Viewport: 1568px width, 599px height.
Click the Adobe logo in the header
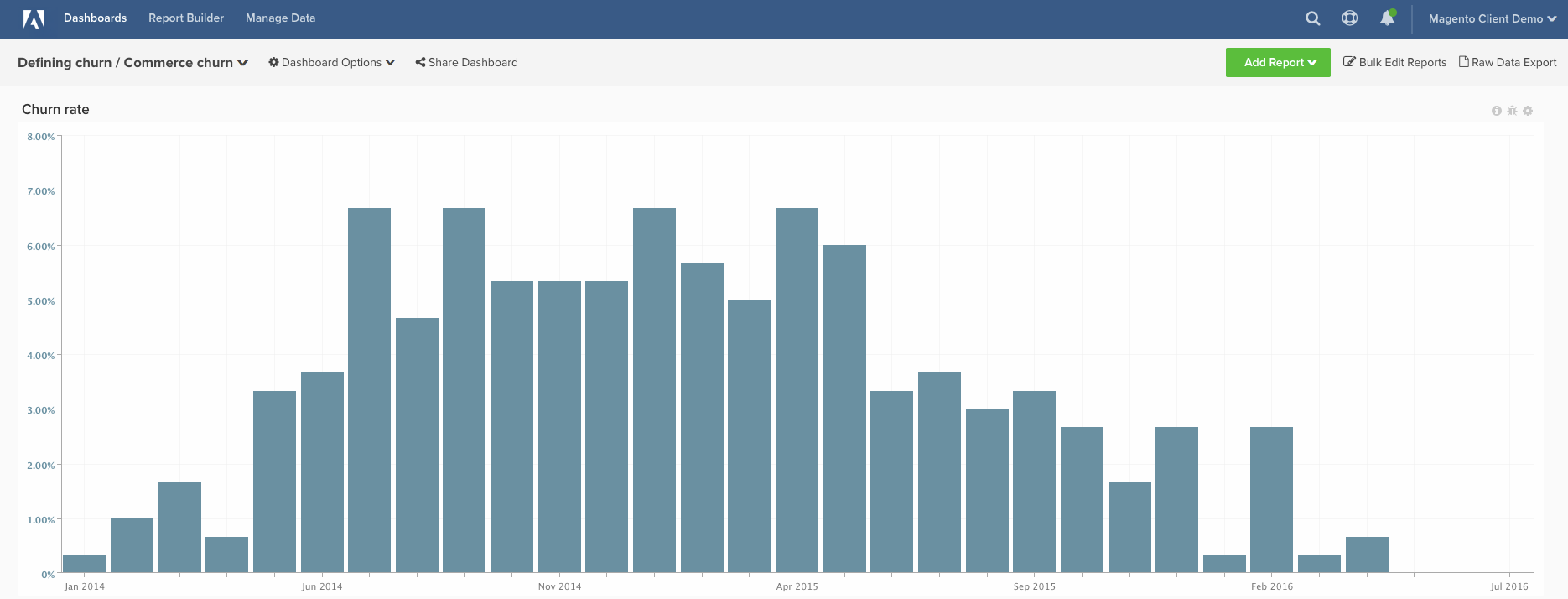[x=34, y=18]
